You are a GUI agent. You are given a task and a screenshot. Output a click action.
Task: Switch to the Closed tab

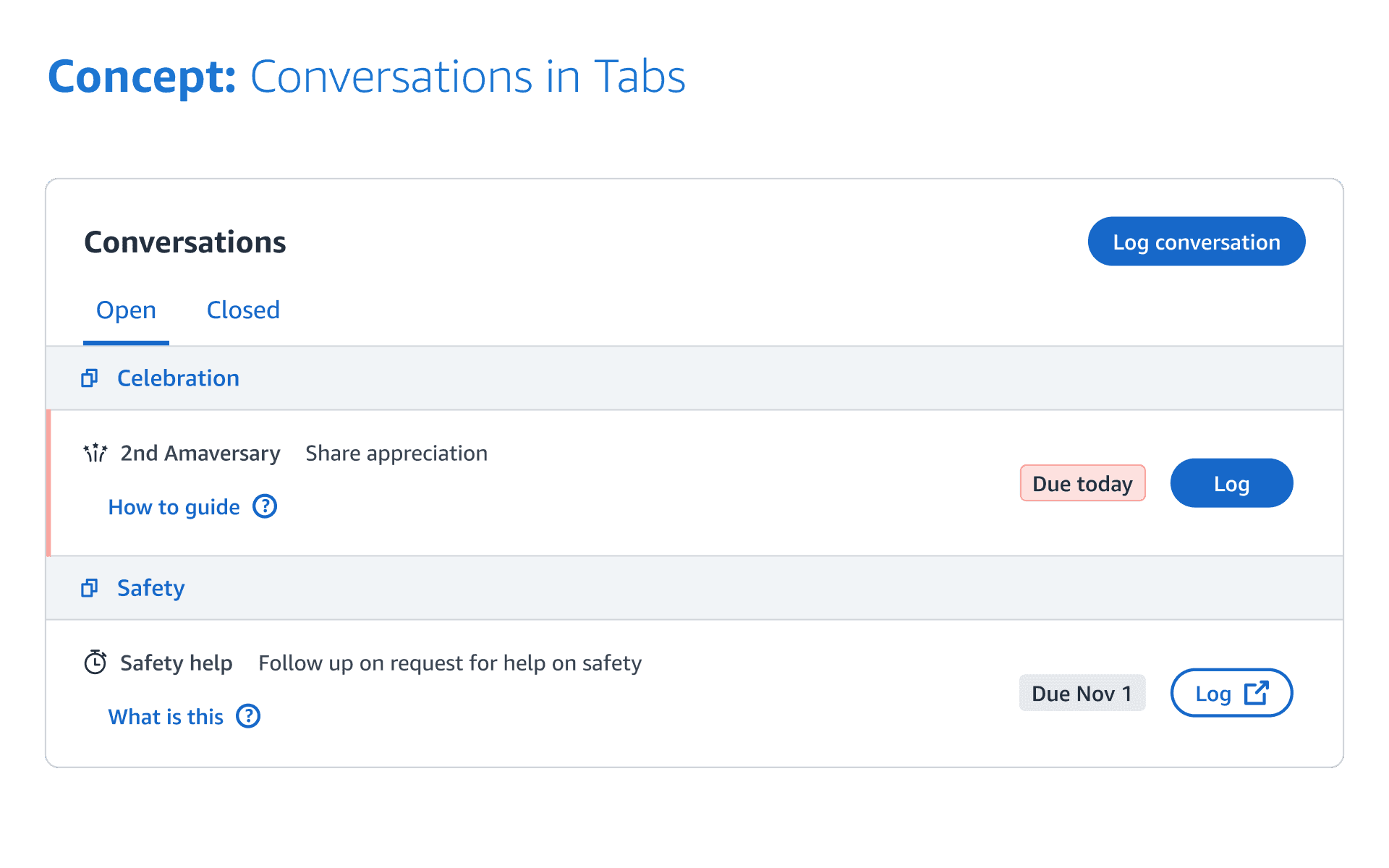coord(243,310)
